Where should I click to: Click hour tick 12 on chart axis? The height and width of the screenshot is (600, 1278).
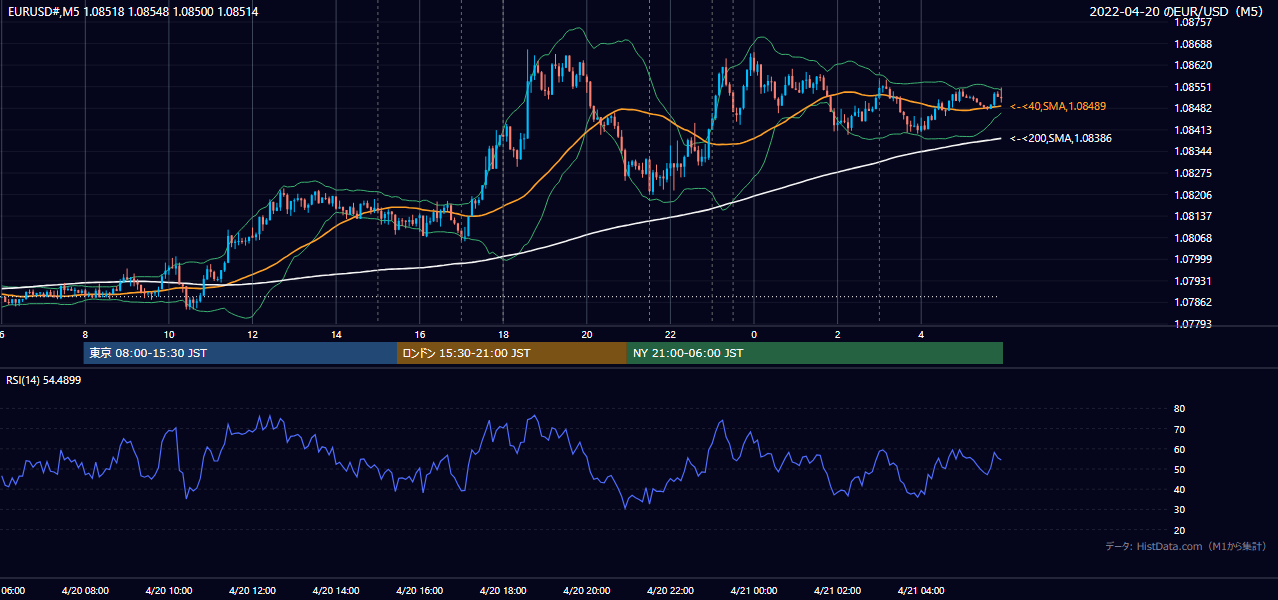pos(252,335)
